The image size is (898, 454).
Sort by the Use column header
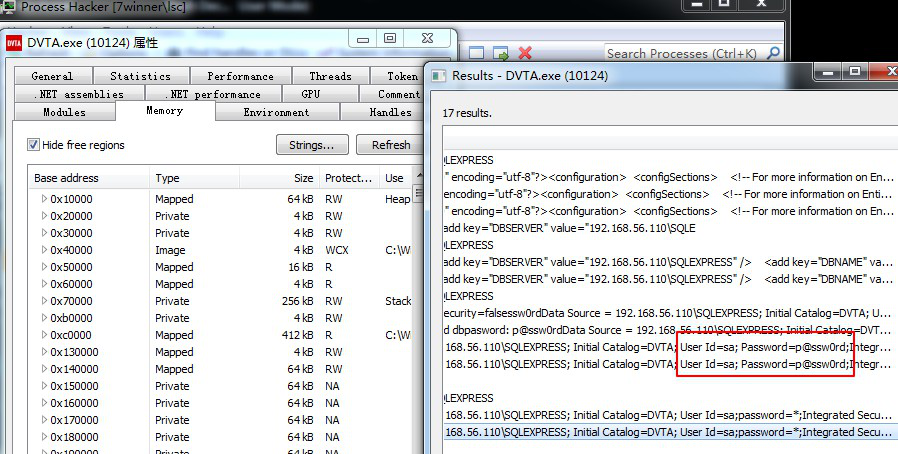point(396,178)
